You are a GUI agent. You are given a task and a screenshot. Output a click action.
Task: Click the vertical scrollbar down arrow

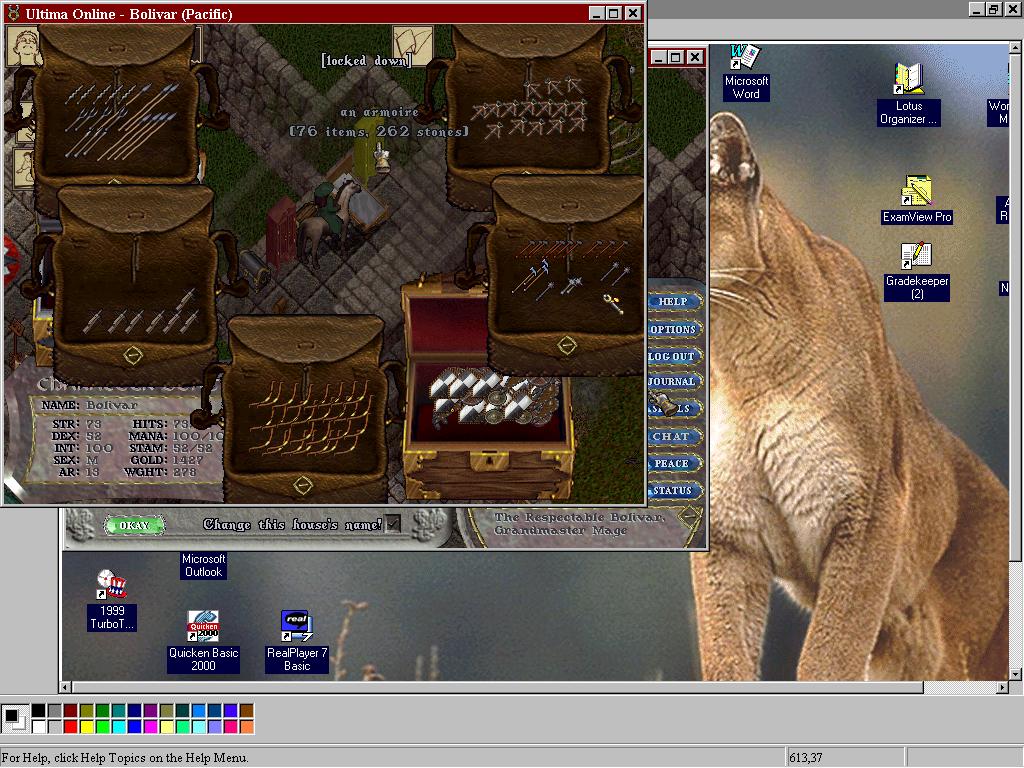pyautogui.click(x=1015, y=674)
